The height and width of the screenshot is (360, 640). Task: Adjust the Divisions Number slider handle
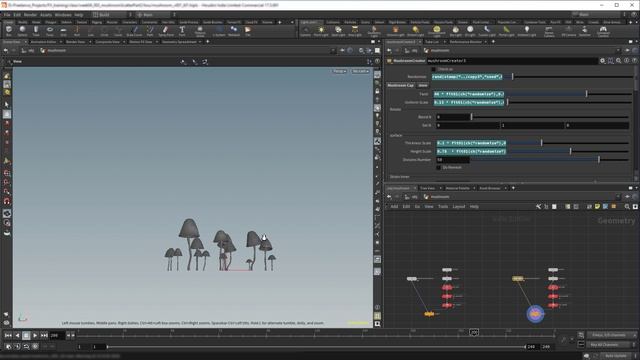pos(599,160)
